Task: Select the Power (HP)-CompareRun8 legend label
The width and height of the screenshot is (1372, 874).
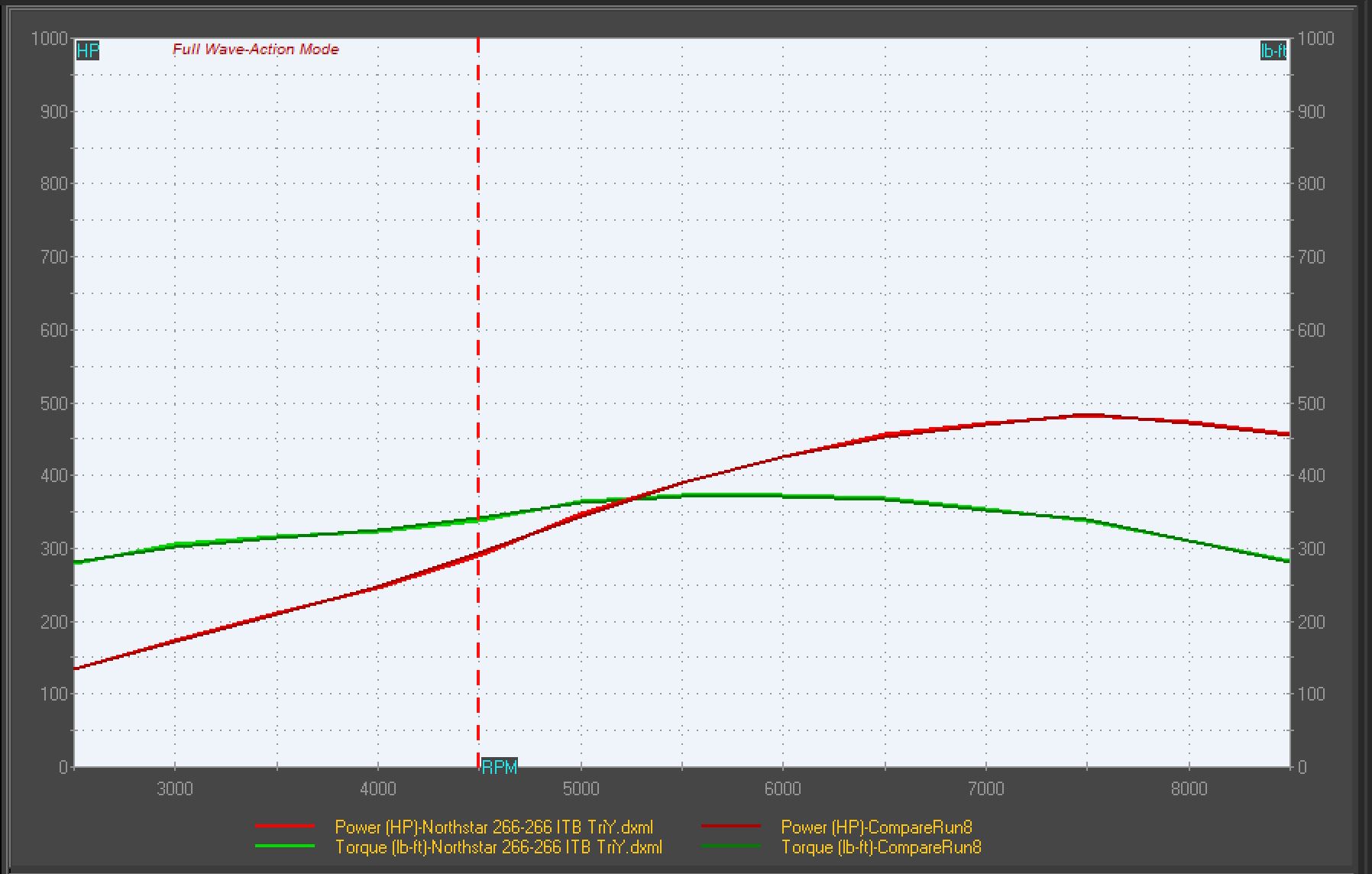Action: [876, 827]
